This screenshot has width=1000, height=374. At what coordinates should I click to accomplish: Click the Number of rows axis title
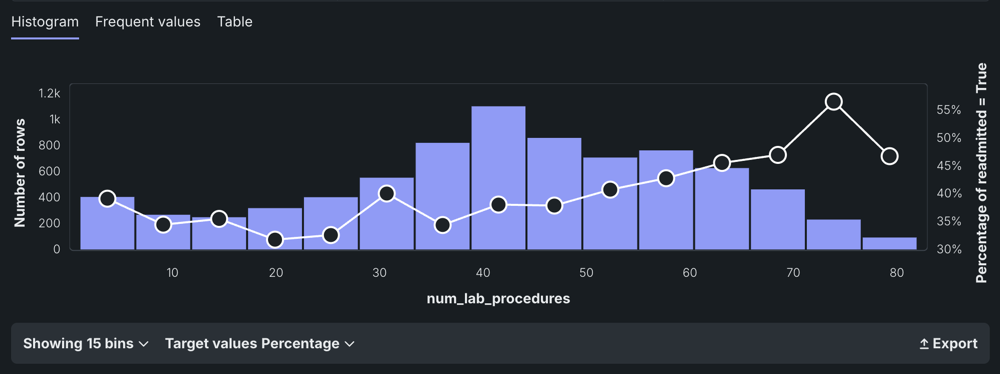(x=20, y=172)
